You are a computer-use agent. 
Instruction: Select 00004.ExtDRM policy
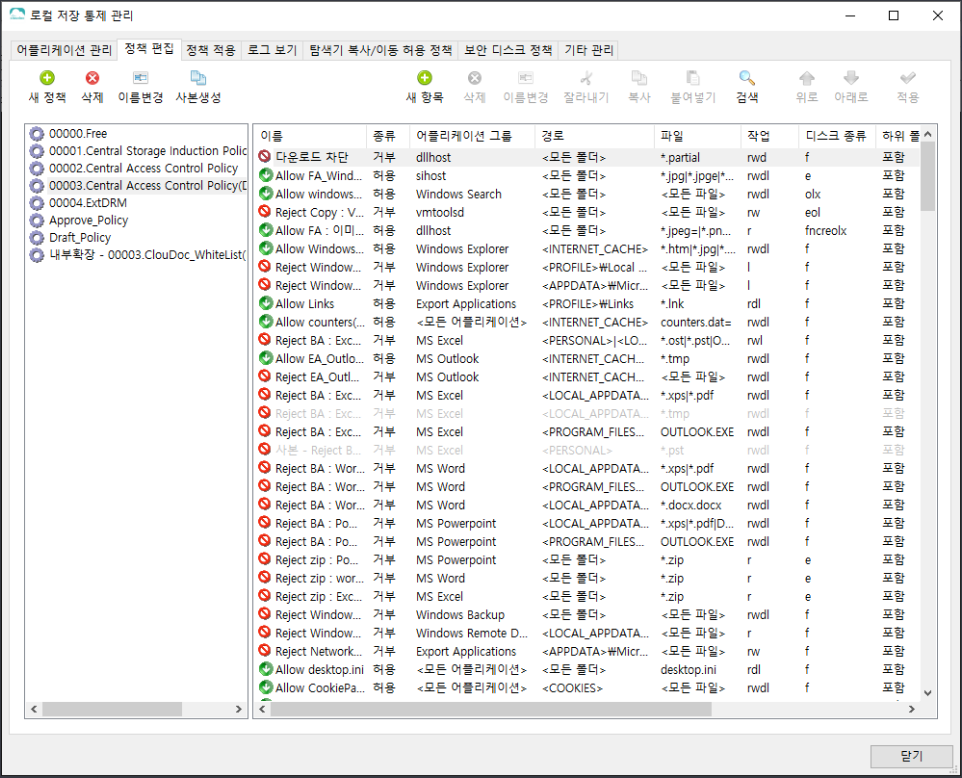click(88, 203)
